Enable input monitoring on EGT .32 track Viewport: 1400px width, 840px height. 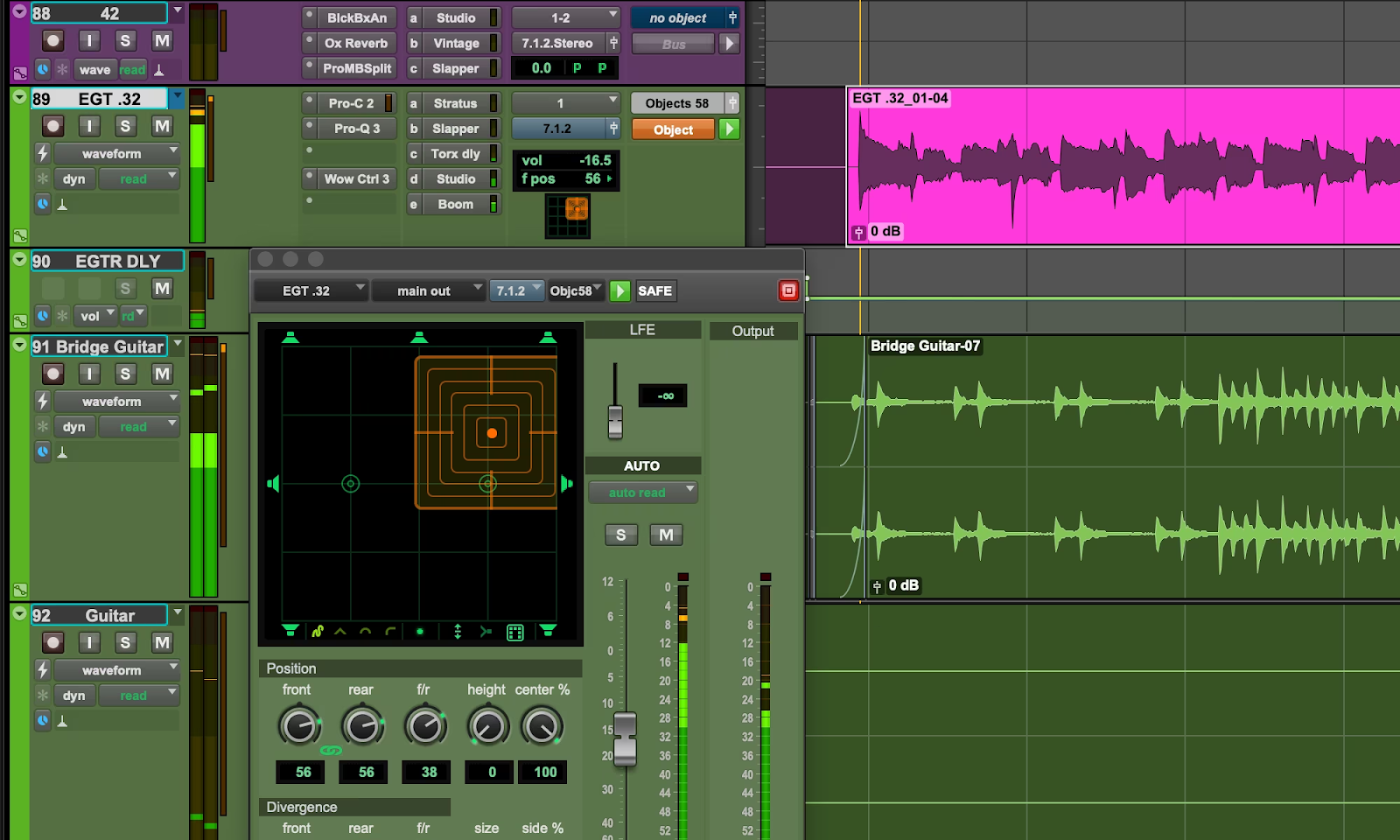(x=89, y=126)
